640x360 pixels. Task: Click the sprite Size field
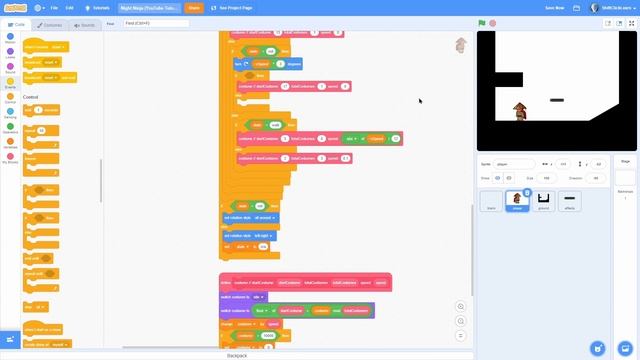(547, 178)
